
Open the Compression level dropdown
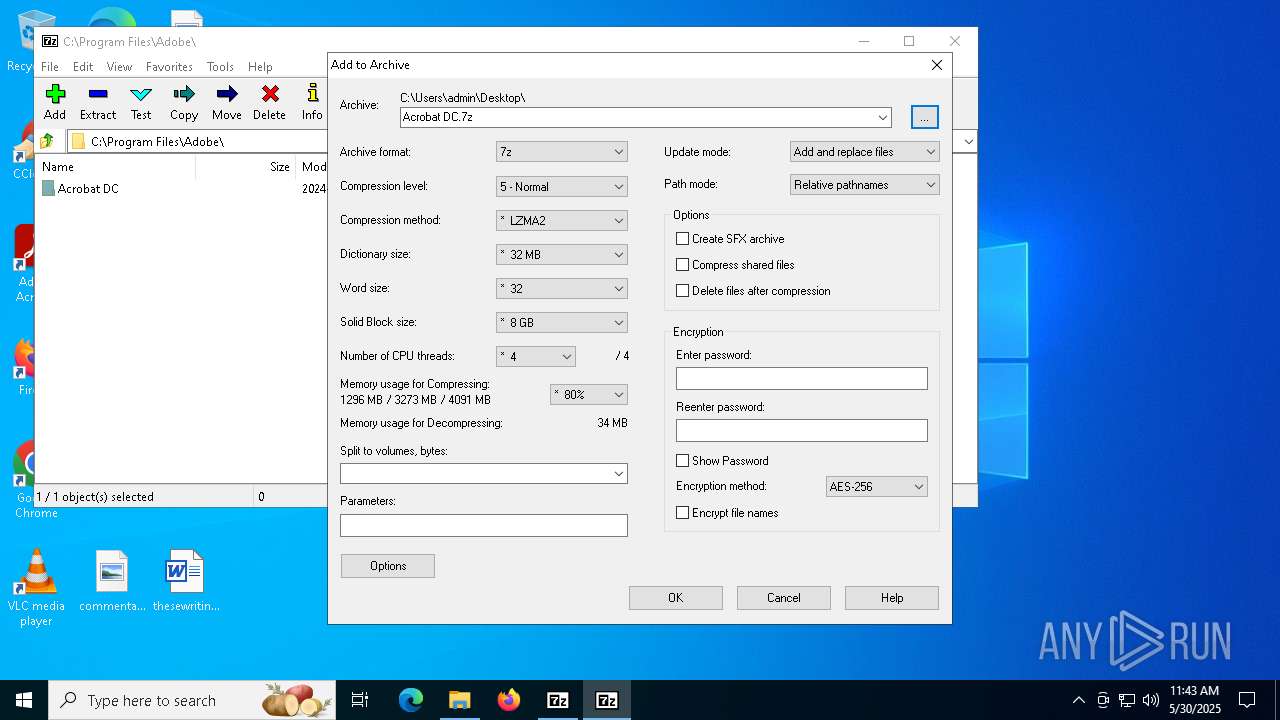click(x=562, y=186)
